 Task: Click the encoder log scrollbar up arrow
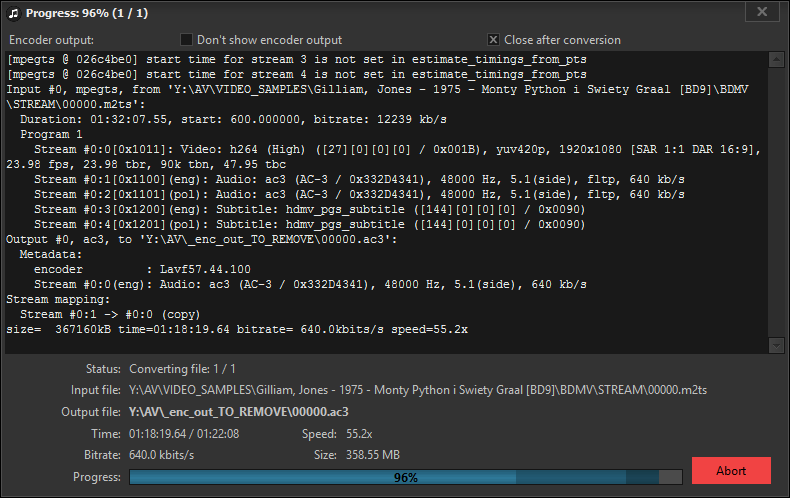776,59
